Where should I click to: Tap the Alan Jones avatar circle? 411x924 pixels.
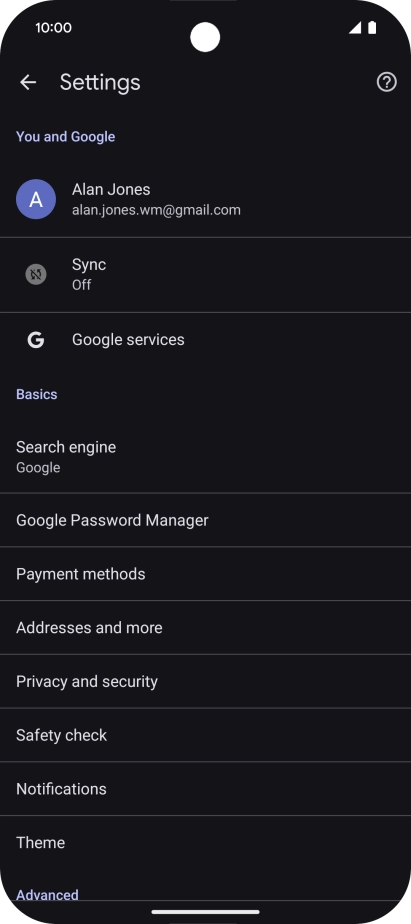coord(36,199)
